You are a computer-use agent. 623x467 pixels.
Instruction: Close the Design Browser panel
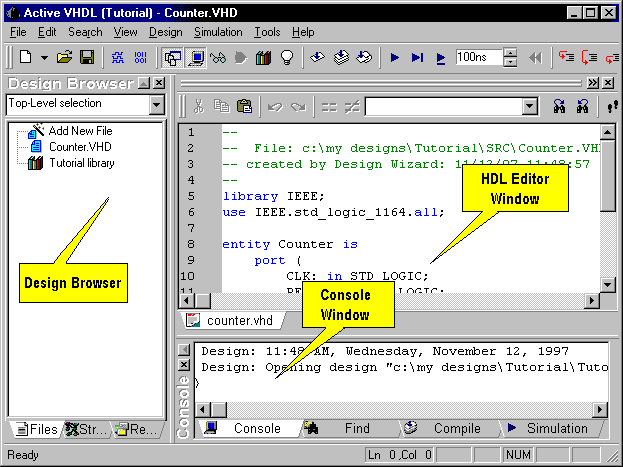coord(160,83)
